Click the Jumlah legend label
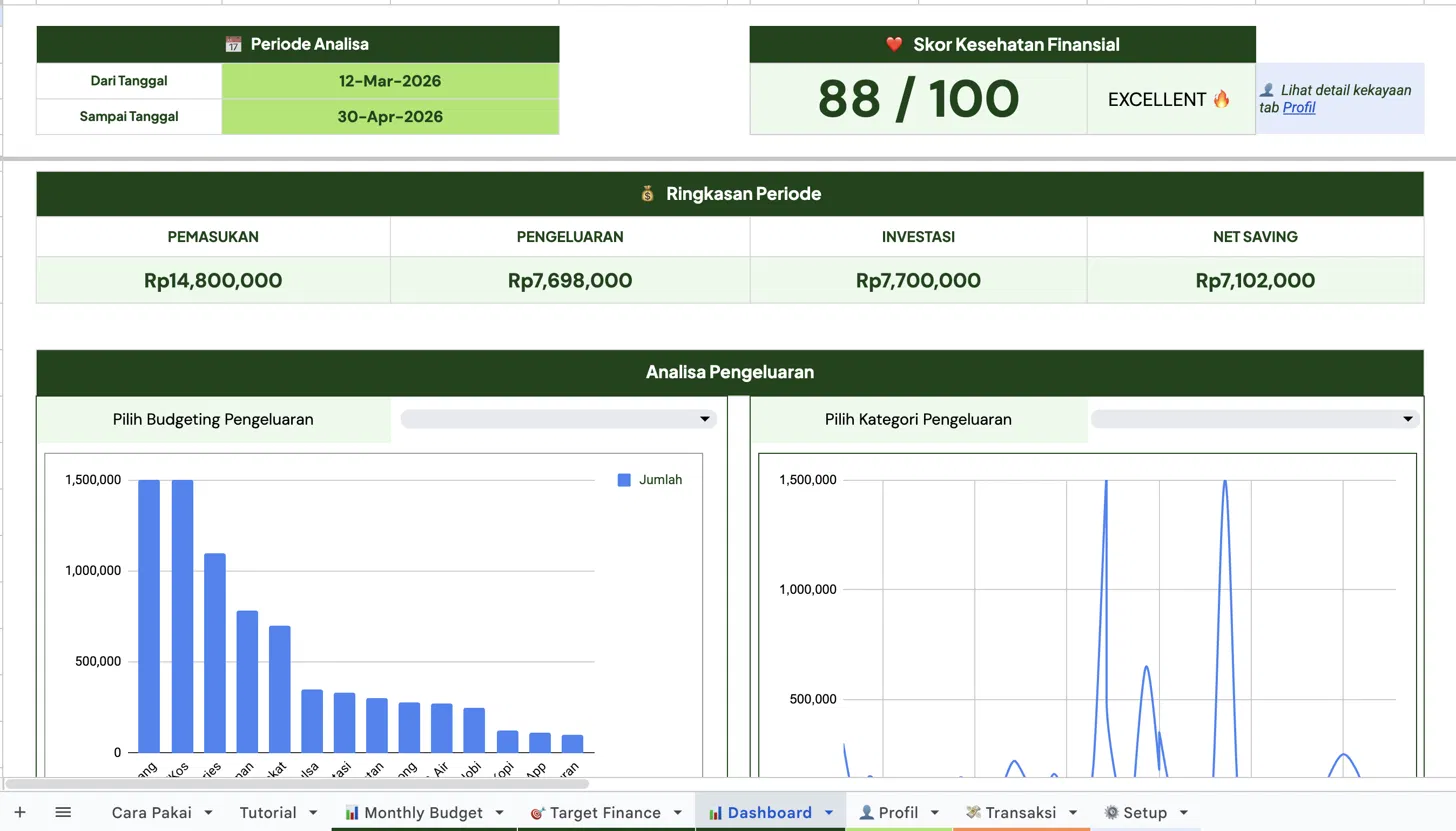 pos(661,480)
